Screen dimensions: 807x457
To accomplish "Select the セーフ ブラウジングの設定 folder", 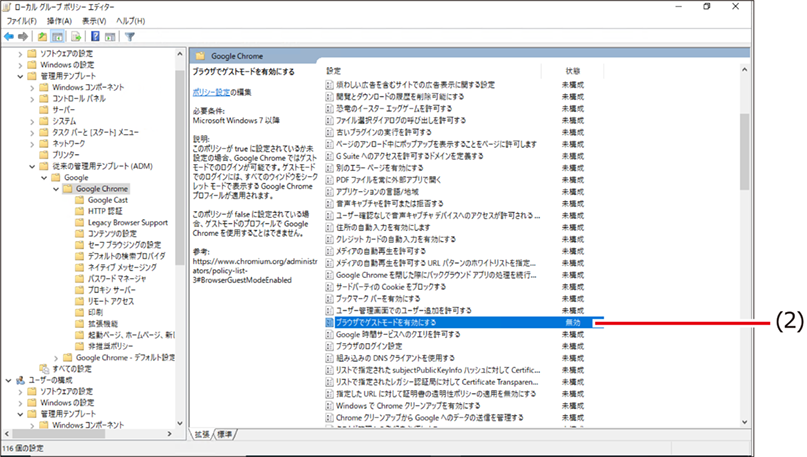I will click(124, 245).
